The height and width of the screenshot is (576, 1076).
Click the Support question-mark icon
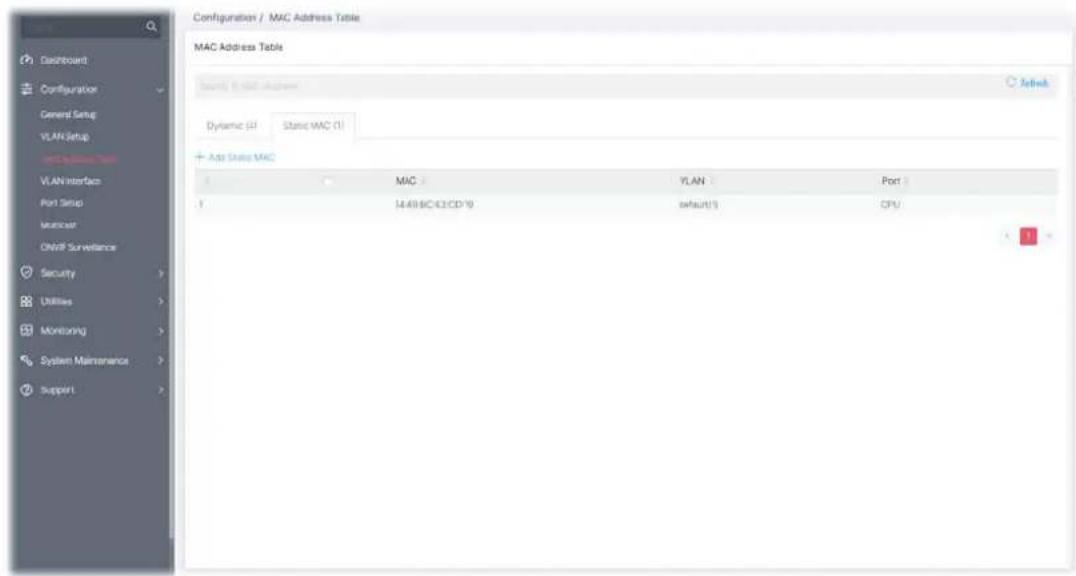(x=27, y=389)
